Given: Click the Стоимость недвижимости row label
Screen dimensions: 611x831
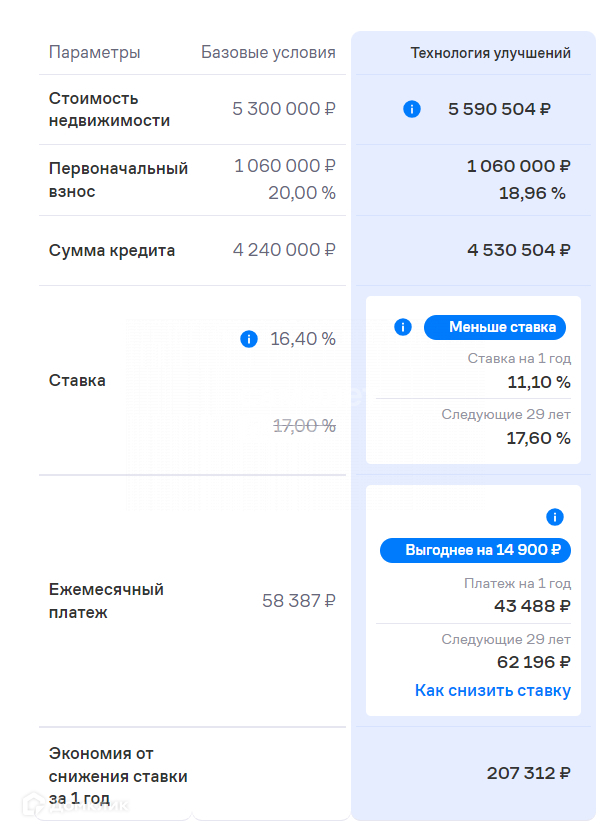Looking at the screenshot, I should [109, 109].
